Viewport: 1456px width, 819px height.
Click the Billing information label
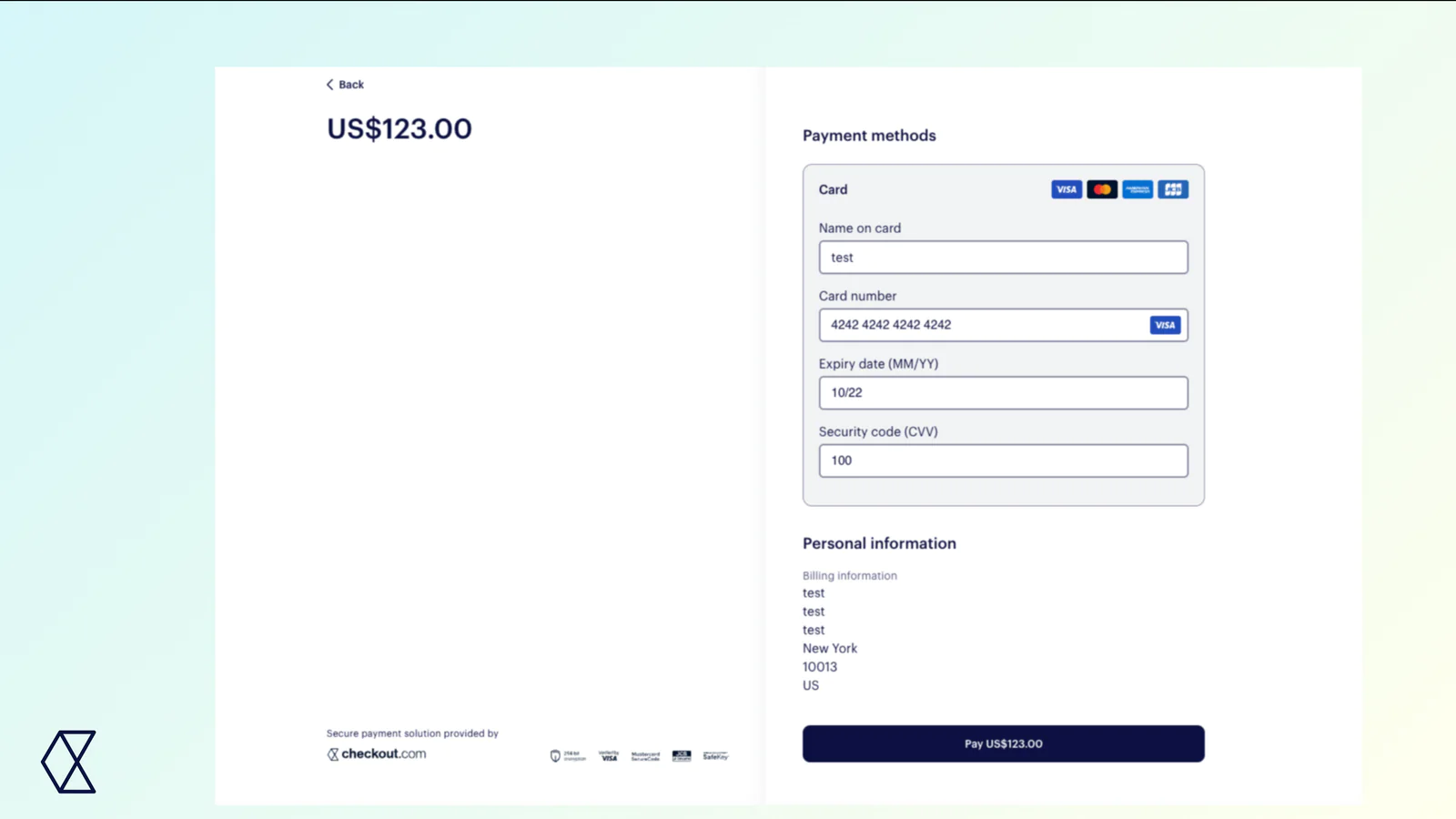click(849, 576)
